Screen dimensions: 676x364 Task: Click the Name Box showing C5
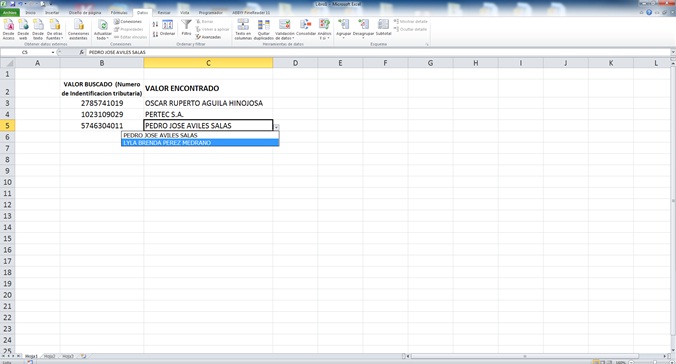[x=26, y=52]
